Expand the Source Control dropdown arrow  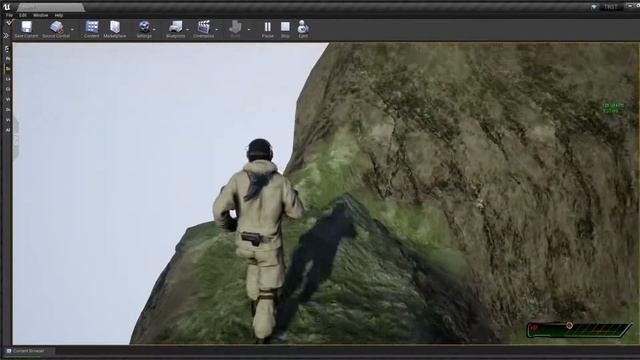tap(73, 30)
